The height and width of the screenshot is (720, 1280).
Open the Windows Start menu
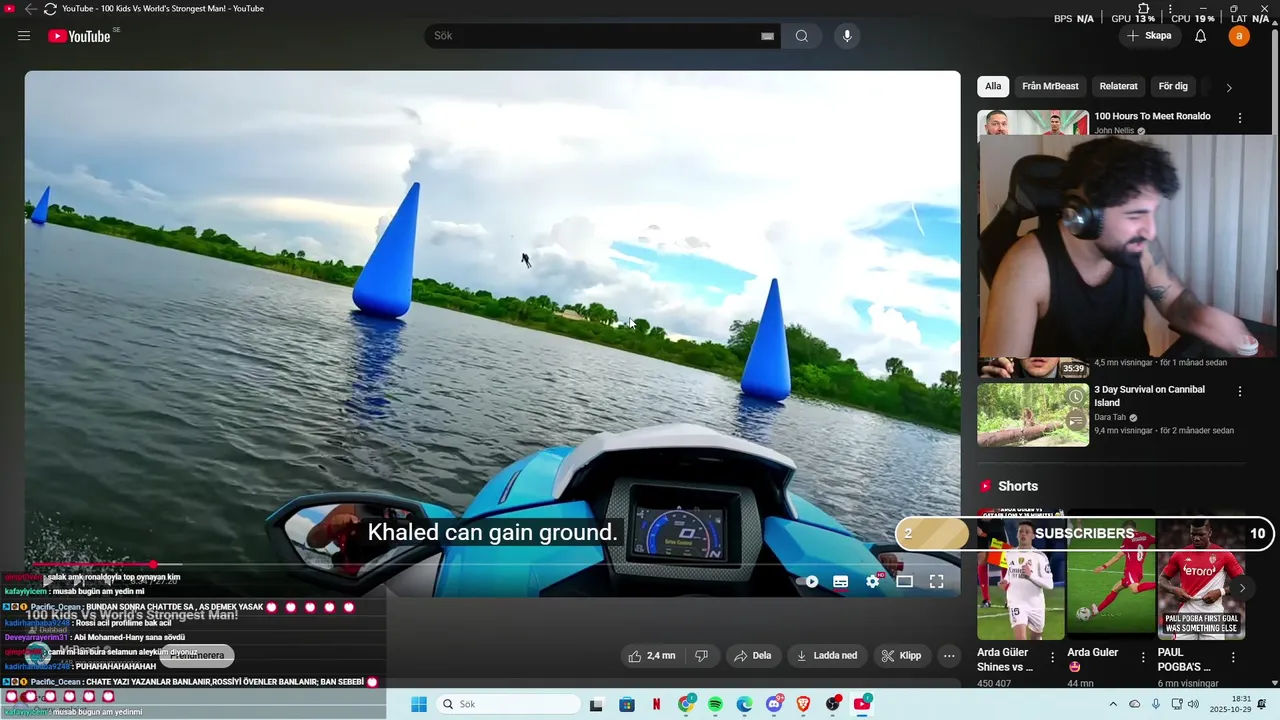[x=419, y=704]
